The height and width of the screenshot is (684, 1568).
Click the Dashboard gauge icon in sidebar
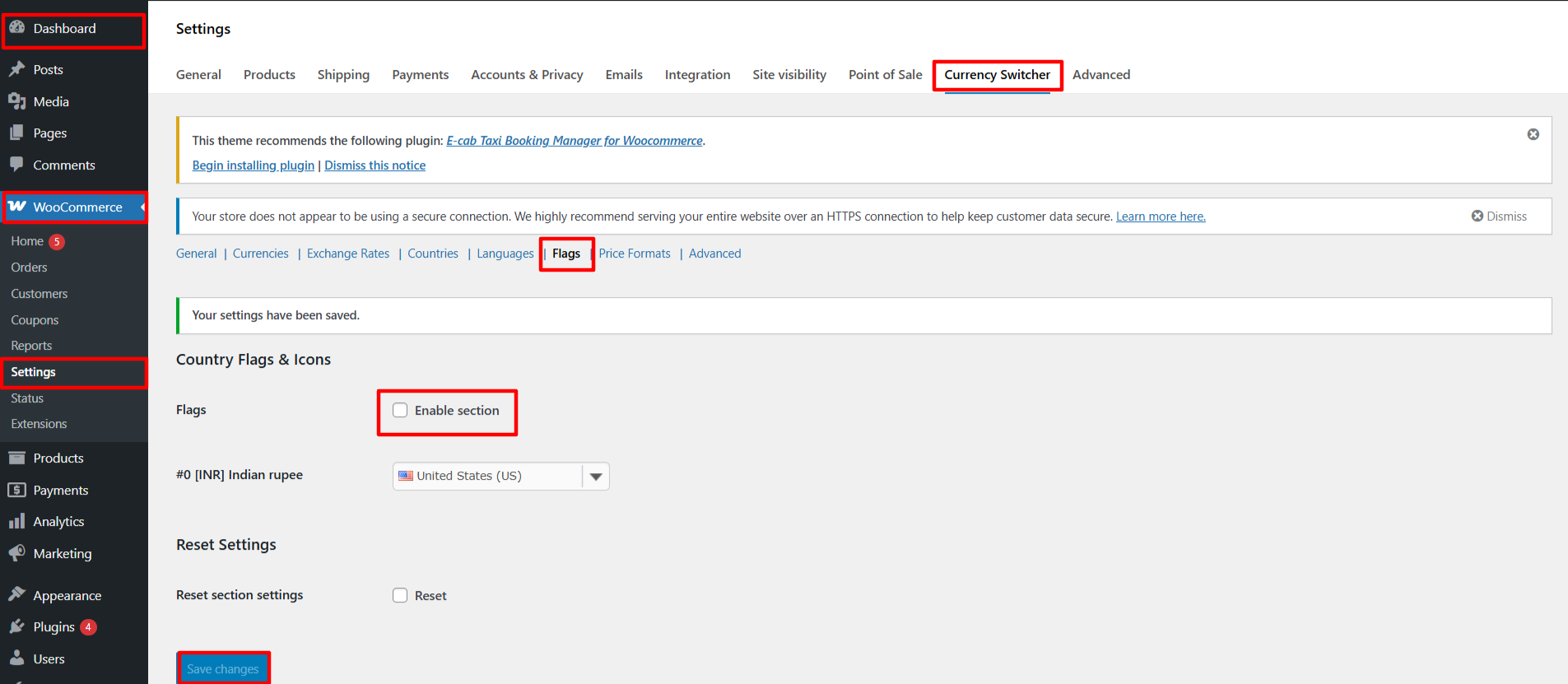point(16,28)
